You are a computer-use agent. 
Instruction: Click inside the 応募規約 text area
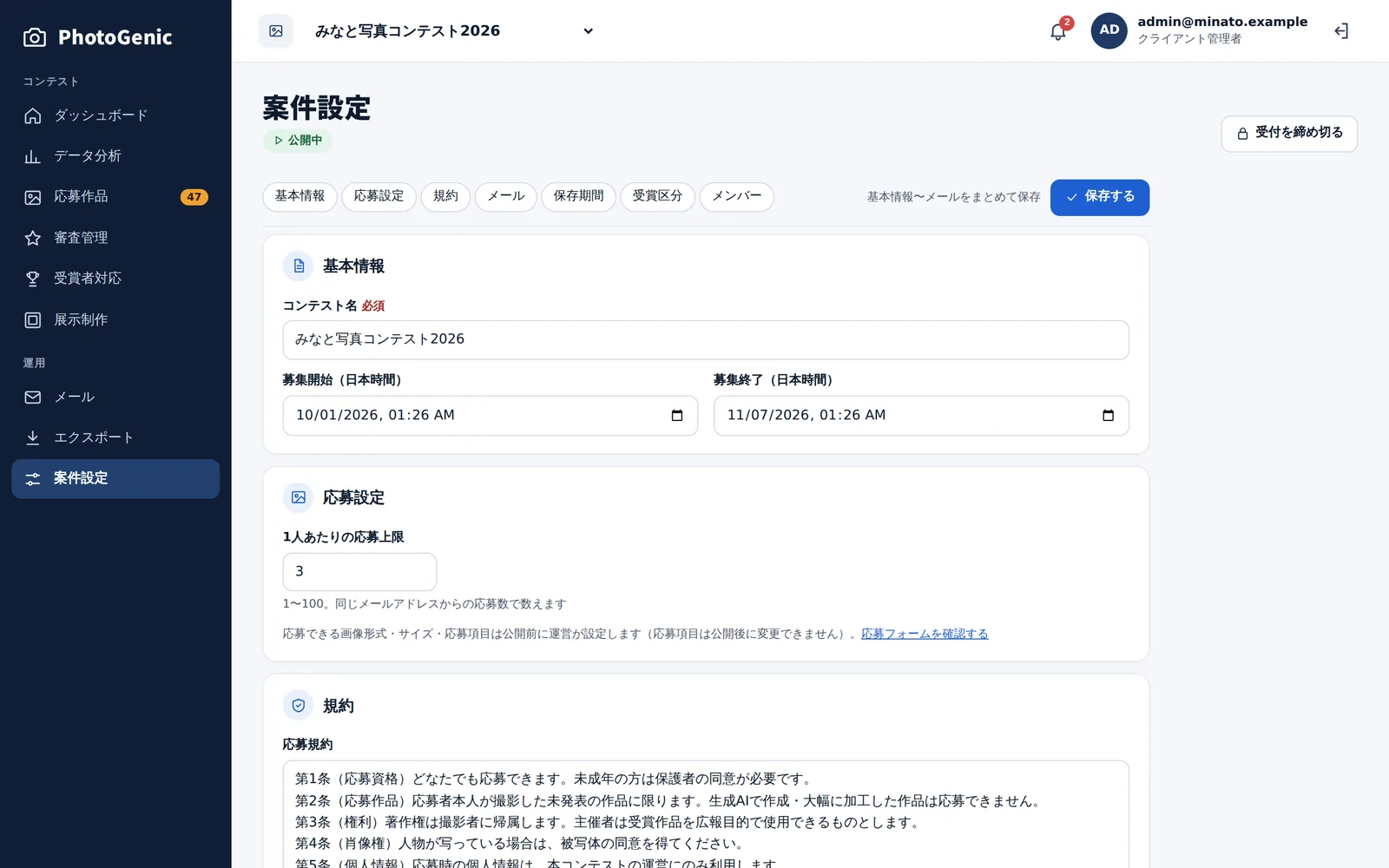706,814
